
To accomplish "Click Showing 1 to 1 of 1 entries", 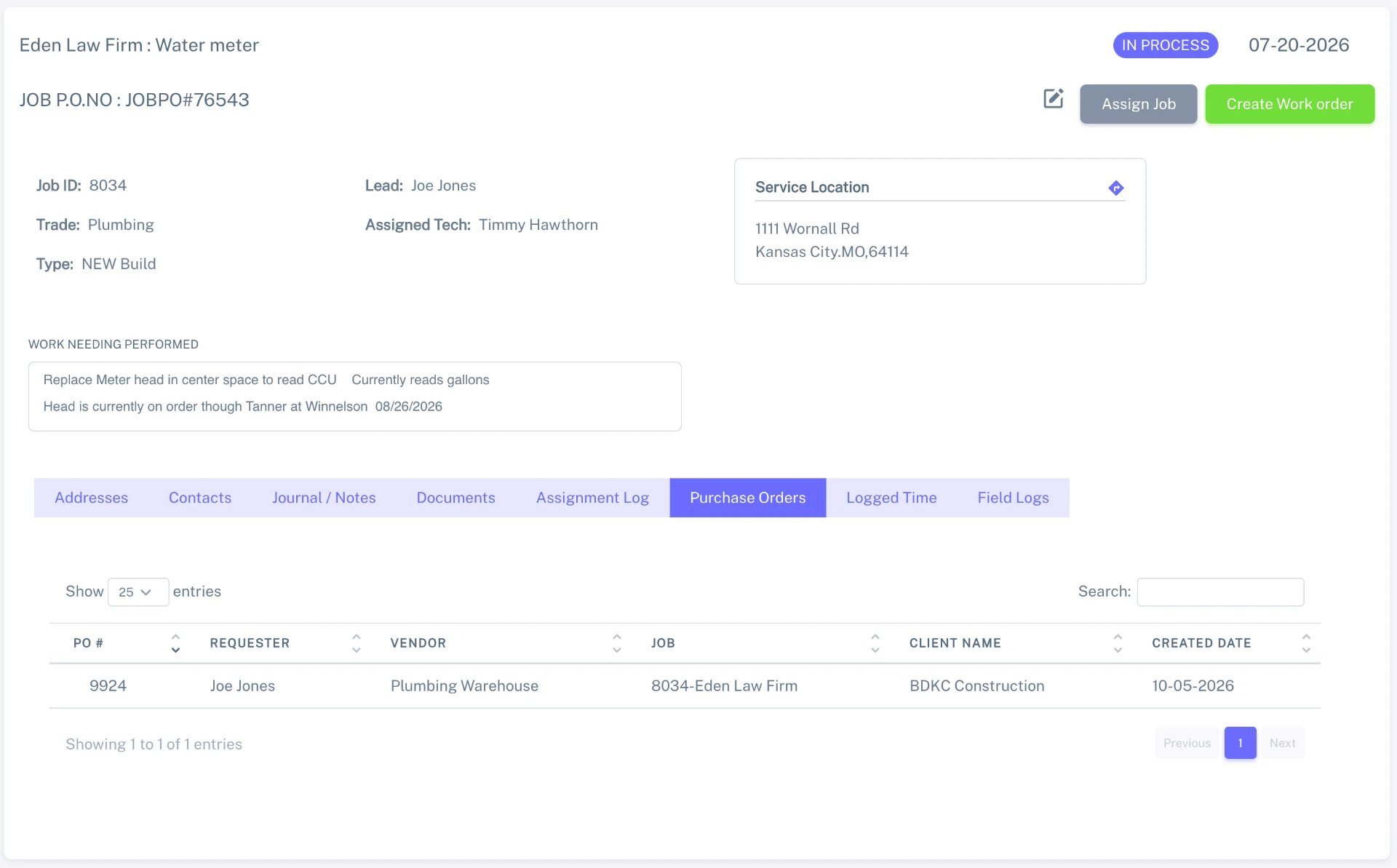I will [154, 744].
